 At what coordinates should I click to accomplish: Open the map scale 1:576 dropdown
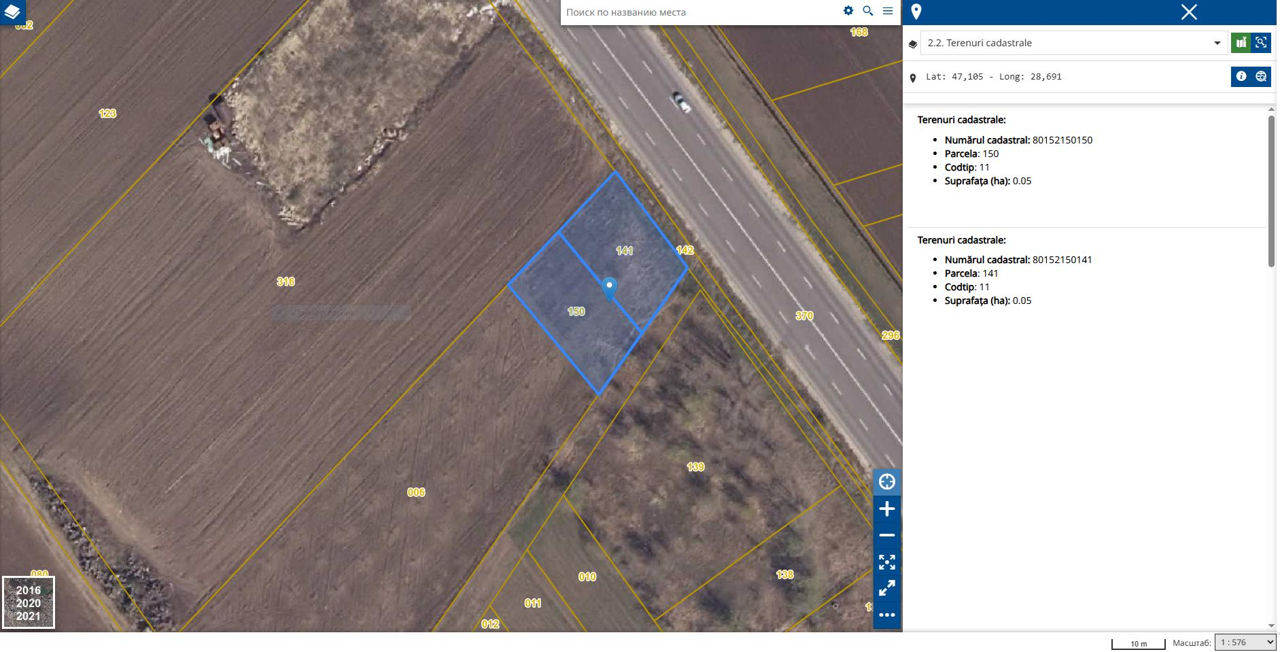[1245, 642]
